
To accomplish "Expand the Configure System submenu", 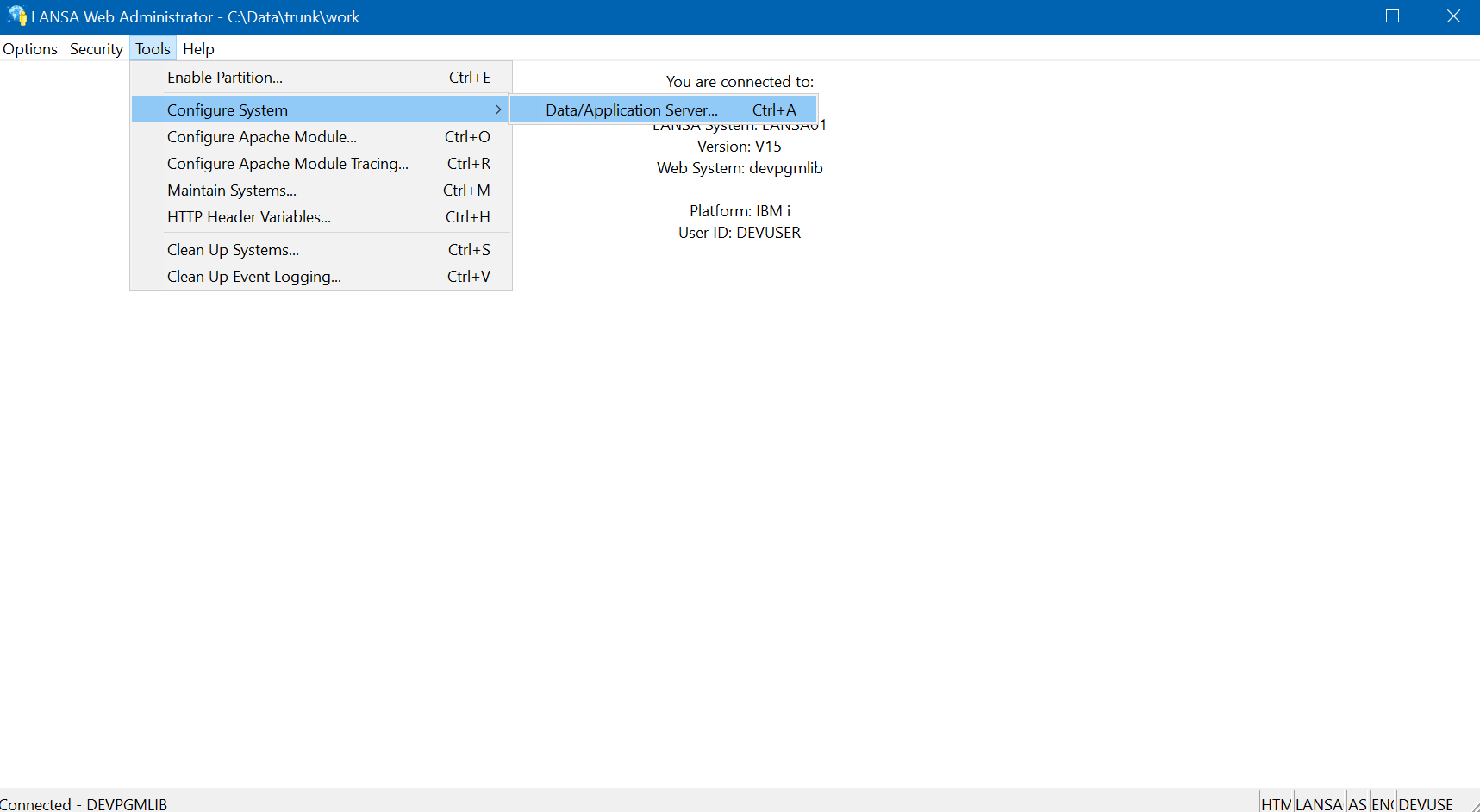I will (x=321, y=110).
